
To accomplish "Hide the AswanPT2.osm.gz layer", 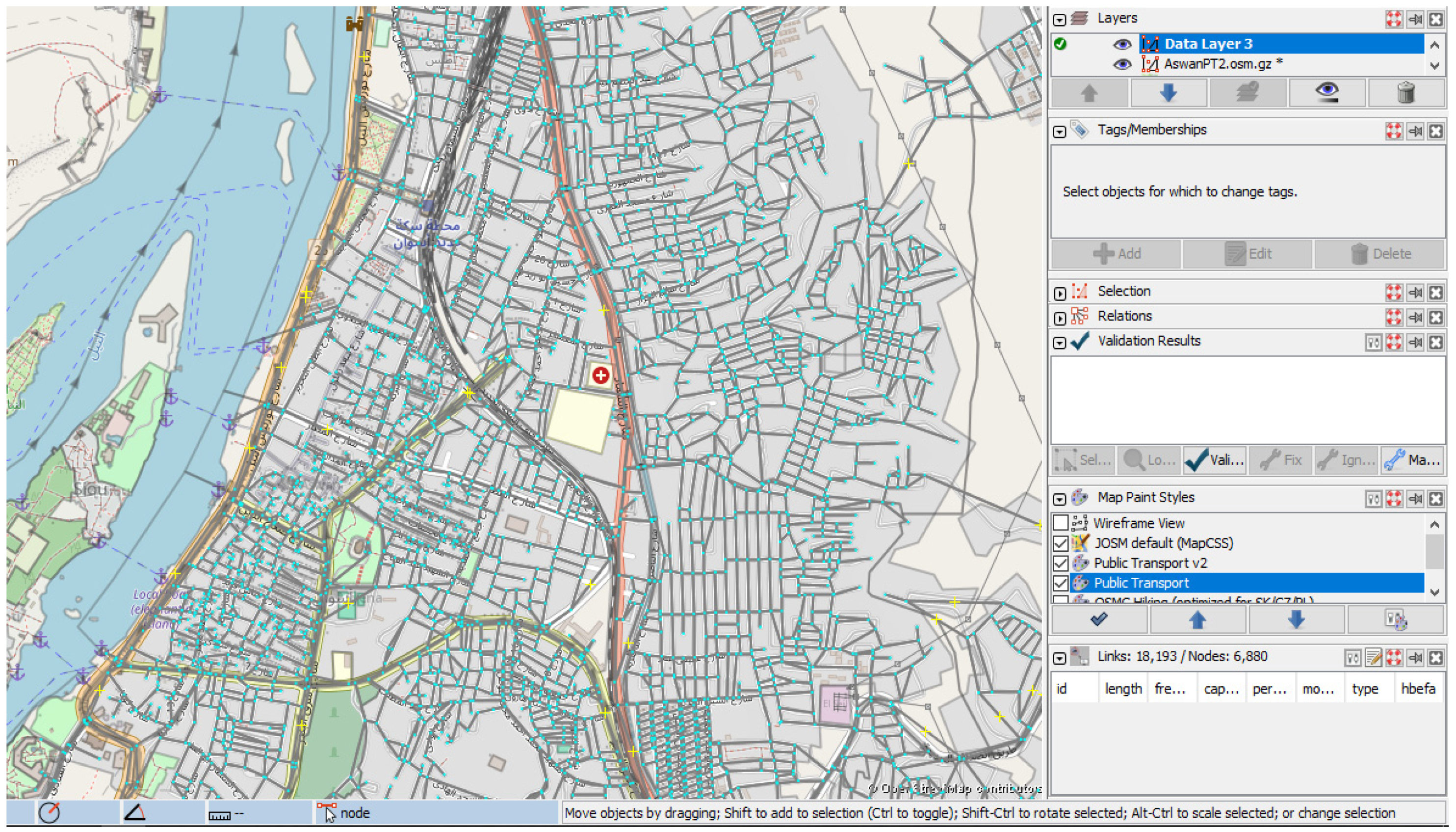I will pos(1122,64).
